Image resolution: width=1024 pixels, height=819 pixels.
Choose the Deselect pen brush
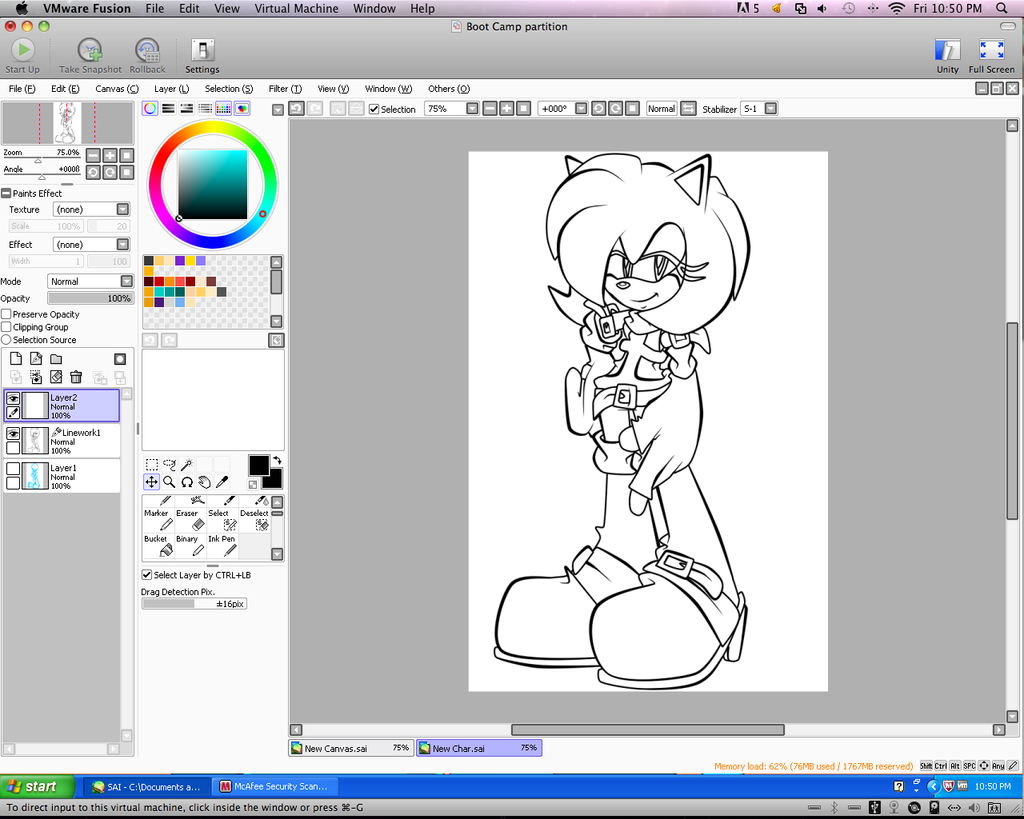click(x=255, y=520)
